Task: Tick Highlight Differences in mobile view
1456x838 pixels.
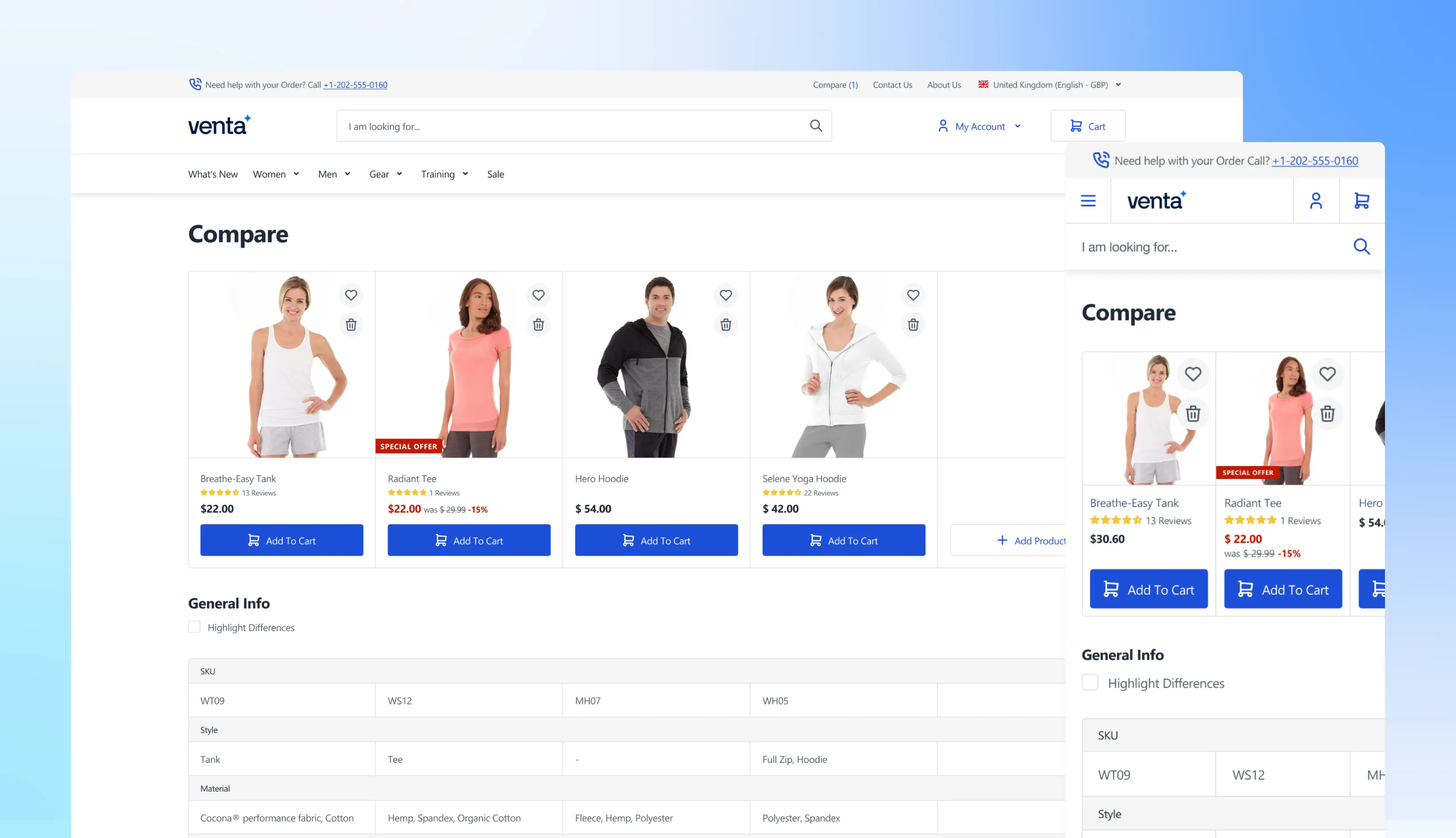Action: coord(1089,683)
